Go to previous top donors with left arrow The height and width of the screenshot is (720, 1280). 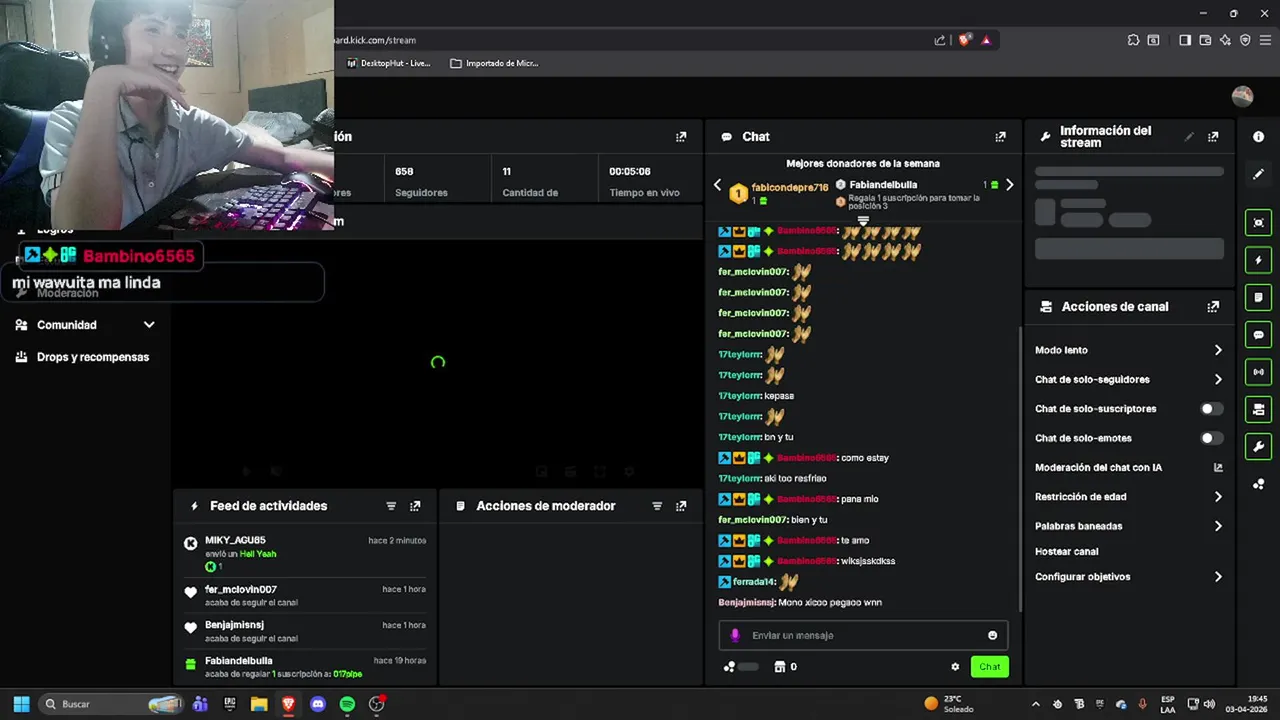click(717, 185)
